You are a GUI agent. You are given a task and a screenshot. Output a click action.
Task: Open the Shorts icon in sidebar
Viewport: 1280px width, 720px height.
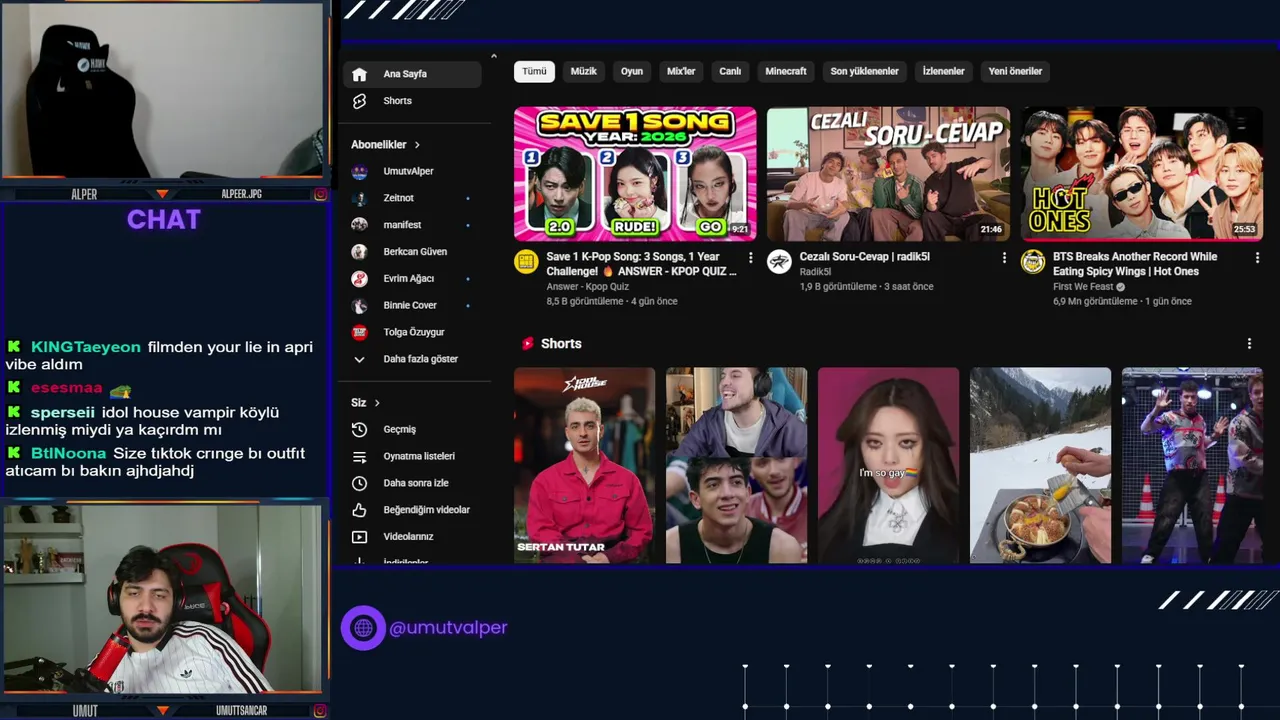(360, 101)
